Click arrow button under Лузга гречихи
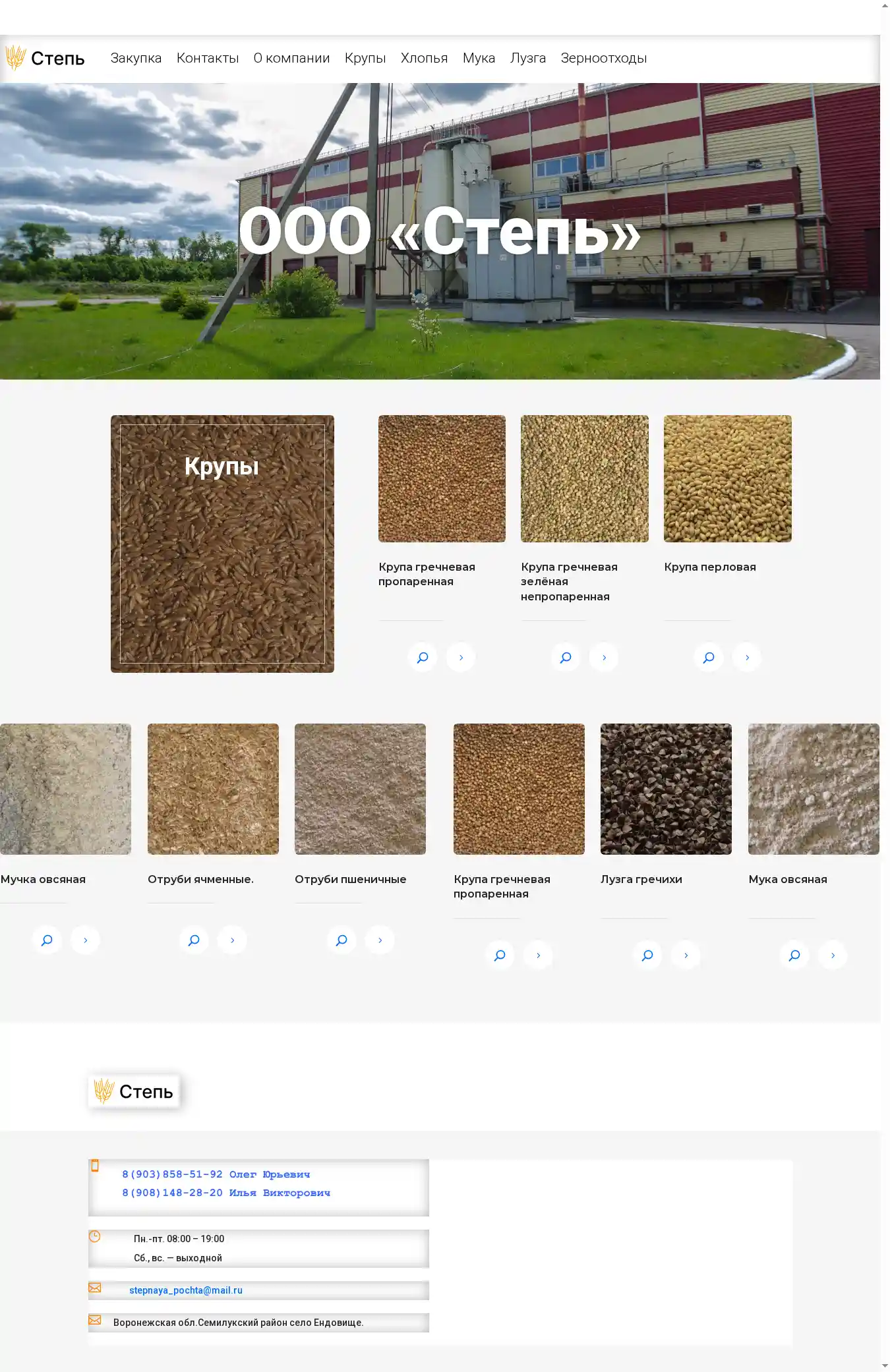The image size is (890, 1372). (686, 956)
